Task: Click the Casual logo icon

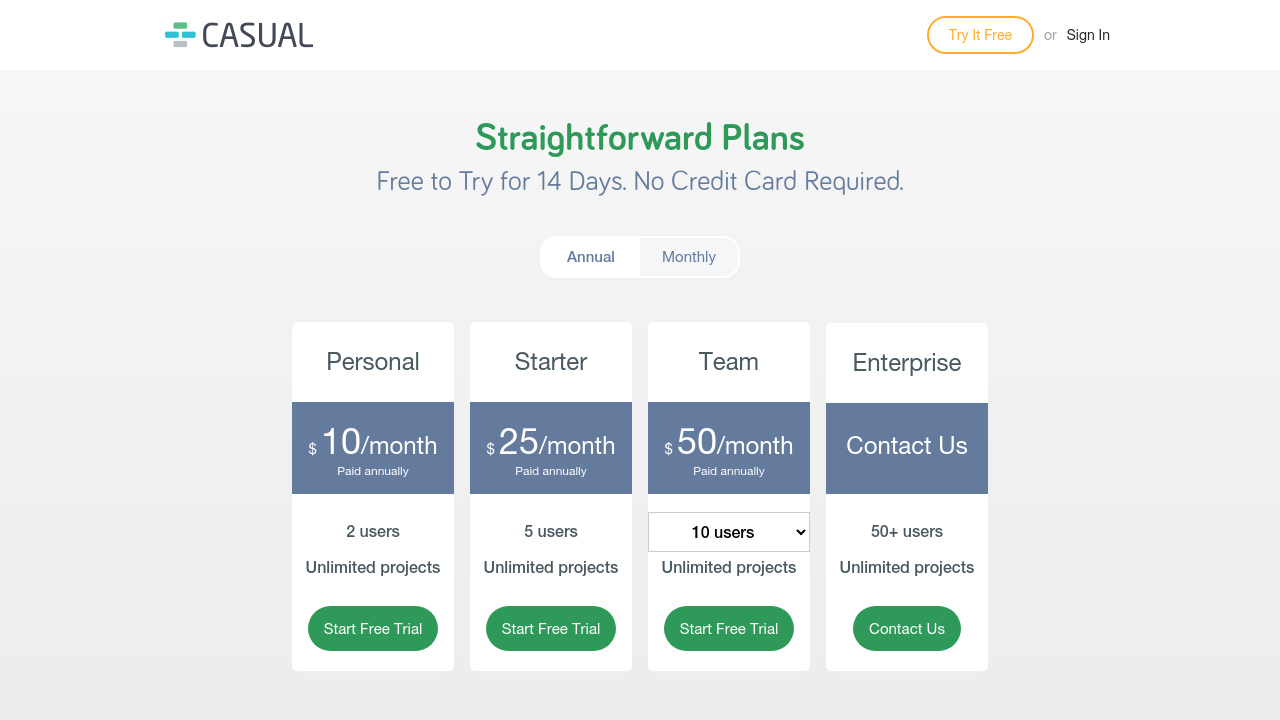Action: click(180, 35)
